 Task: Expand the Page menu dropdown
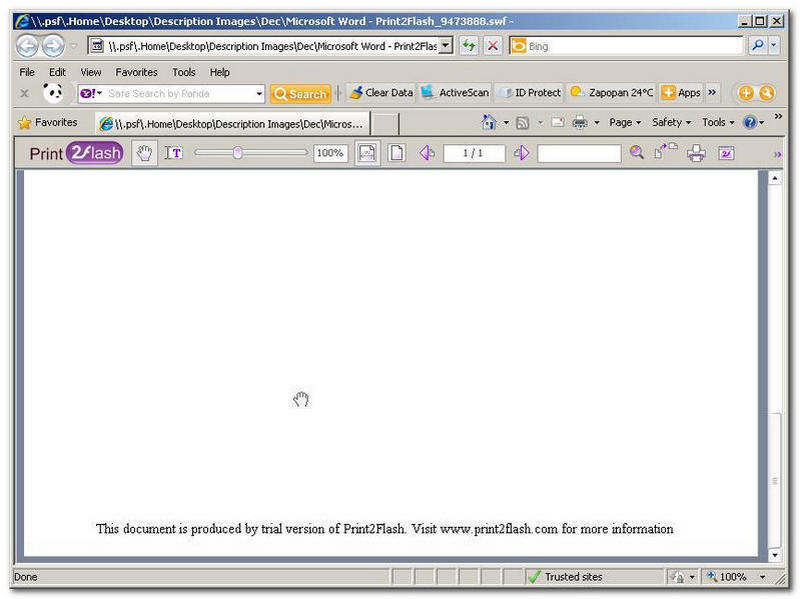point(625,122)
